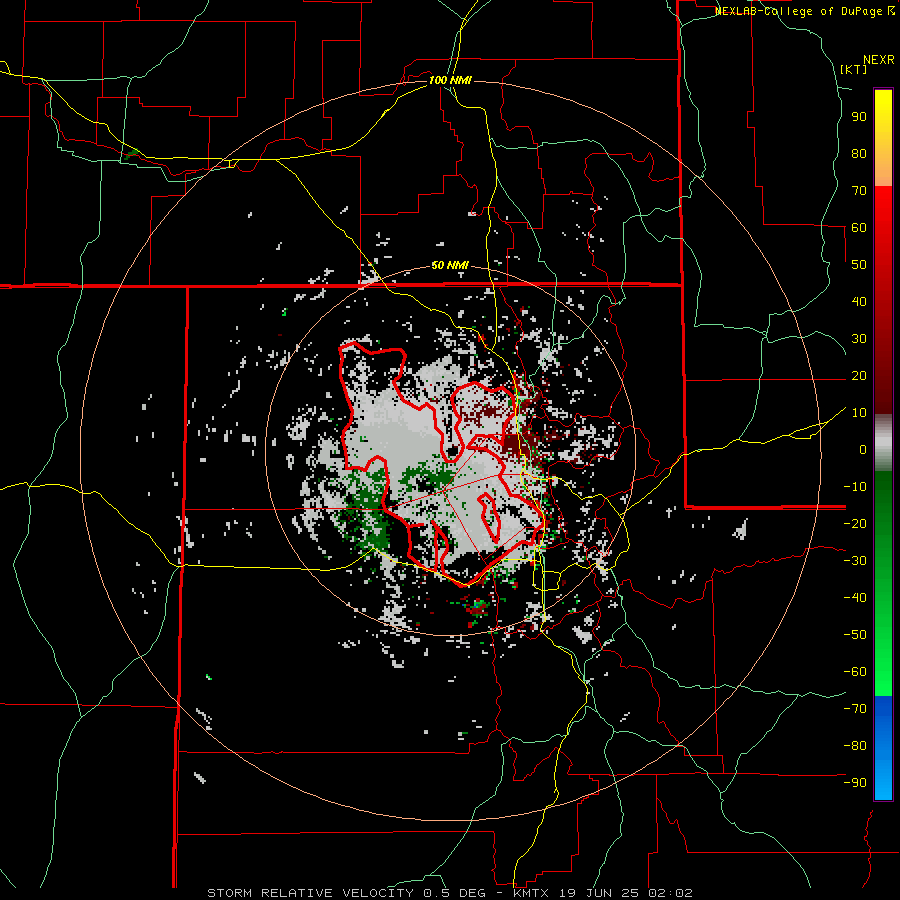Image resolution: width=900 pixels, height=900 pixels.
Task: Click the NEXLAB-College of DuPage credit text
Action: [801, 11]
